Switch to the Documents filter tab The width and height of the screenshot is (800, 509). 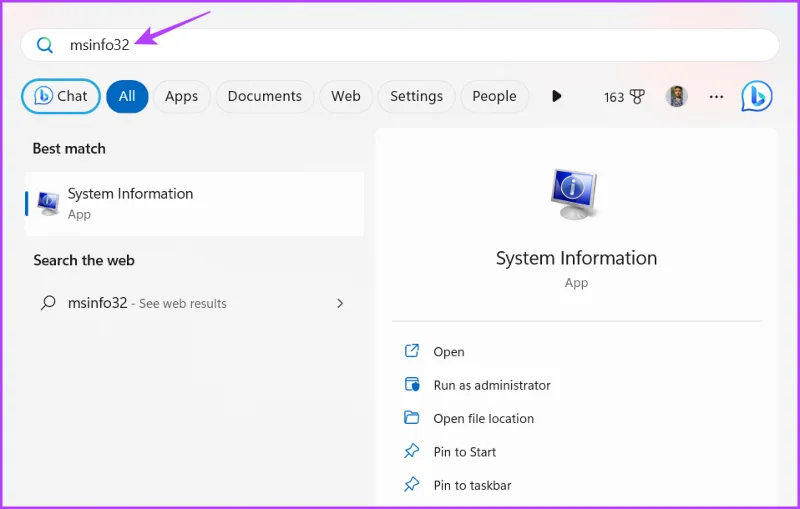tap(265, 96)
